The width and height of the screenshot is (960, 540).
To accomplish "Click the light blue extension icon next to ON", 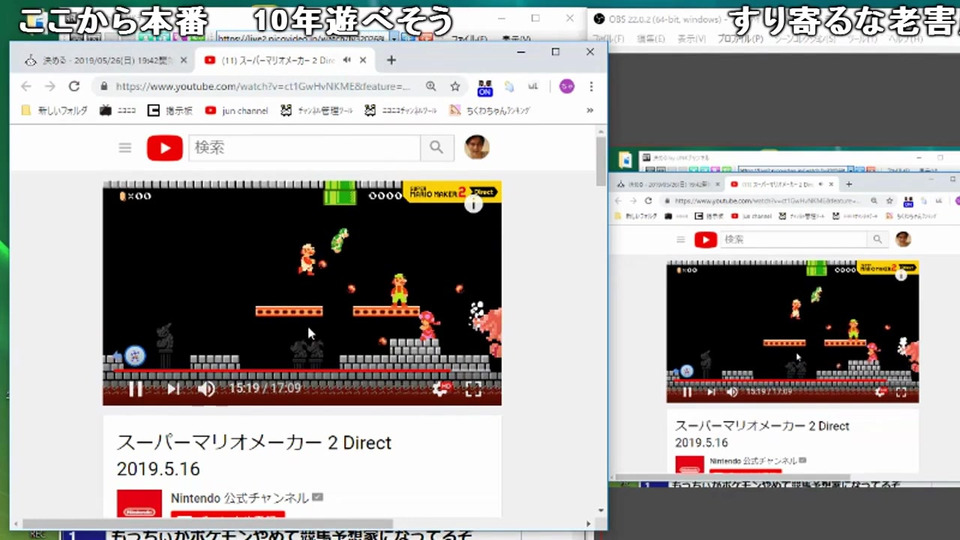I will tap(509, 86).
